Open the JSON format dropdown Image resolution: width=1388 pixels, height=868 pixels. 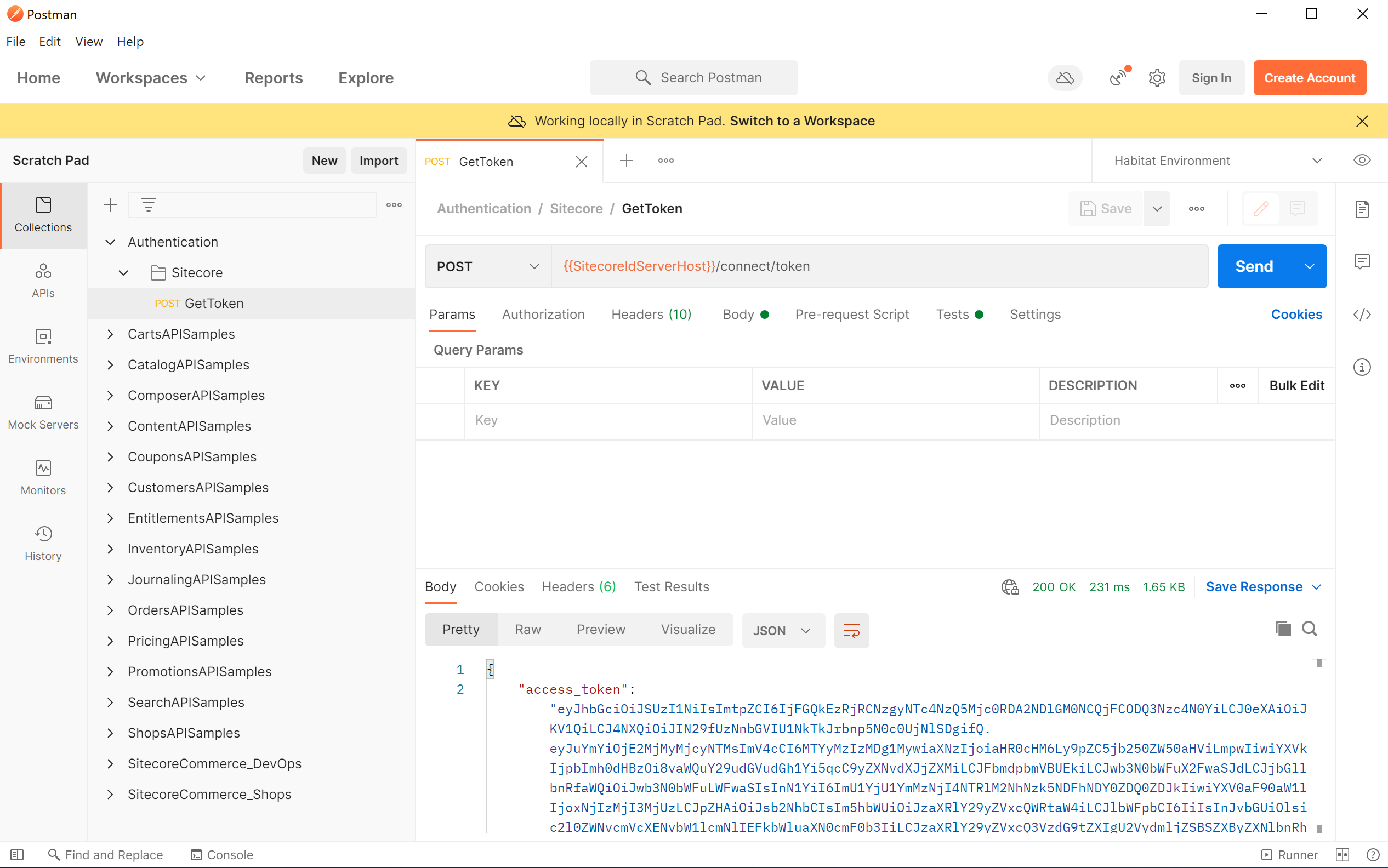tap(783, 630)
